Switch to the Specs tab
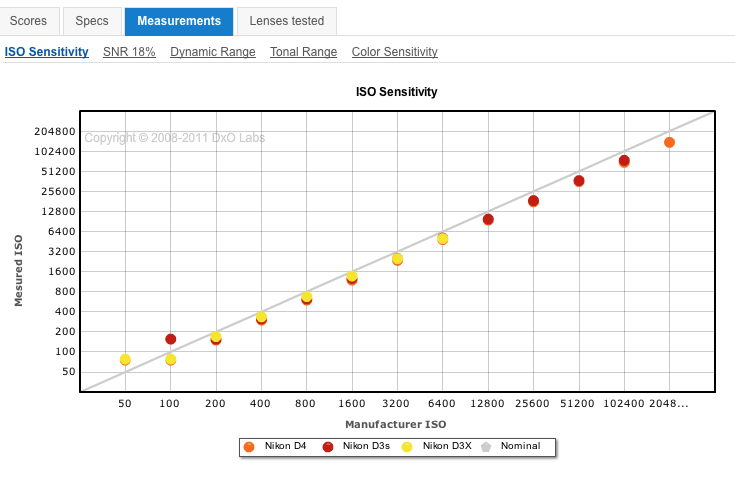Screen dimensions: 735x488 point(92,21)
